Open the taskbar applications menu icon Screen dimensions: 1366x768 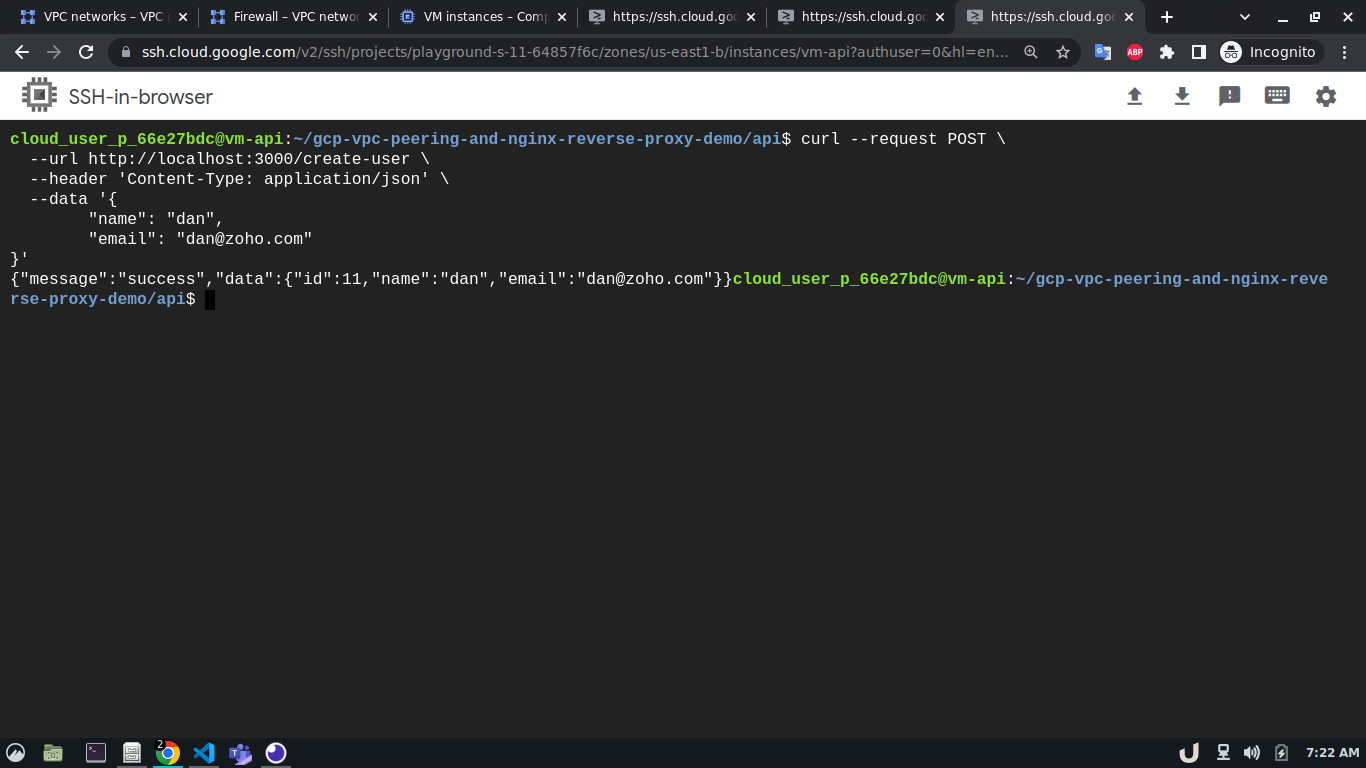[x=15, y=753]
